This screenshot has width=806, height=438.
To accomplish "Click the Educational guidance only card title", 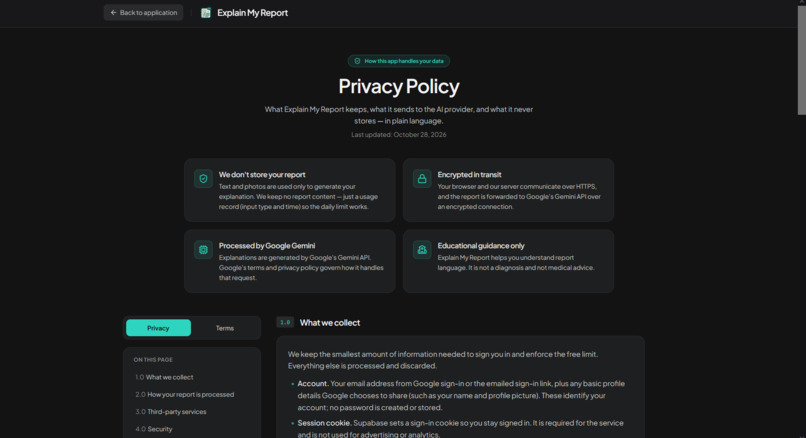I will pos(481,246).
